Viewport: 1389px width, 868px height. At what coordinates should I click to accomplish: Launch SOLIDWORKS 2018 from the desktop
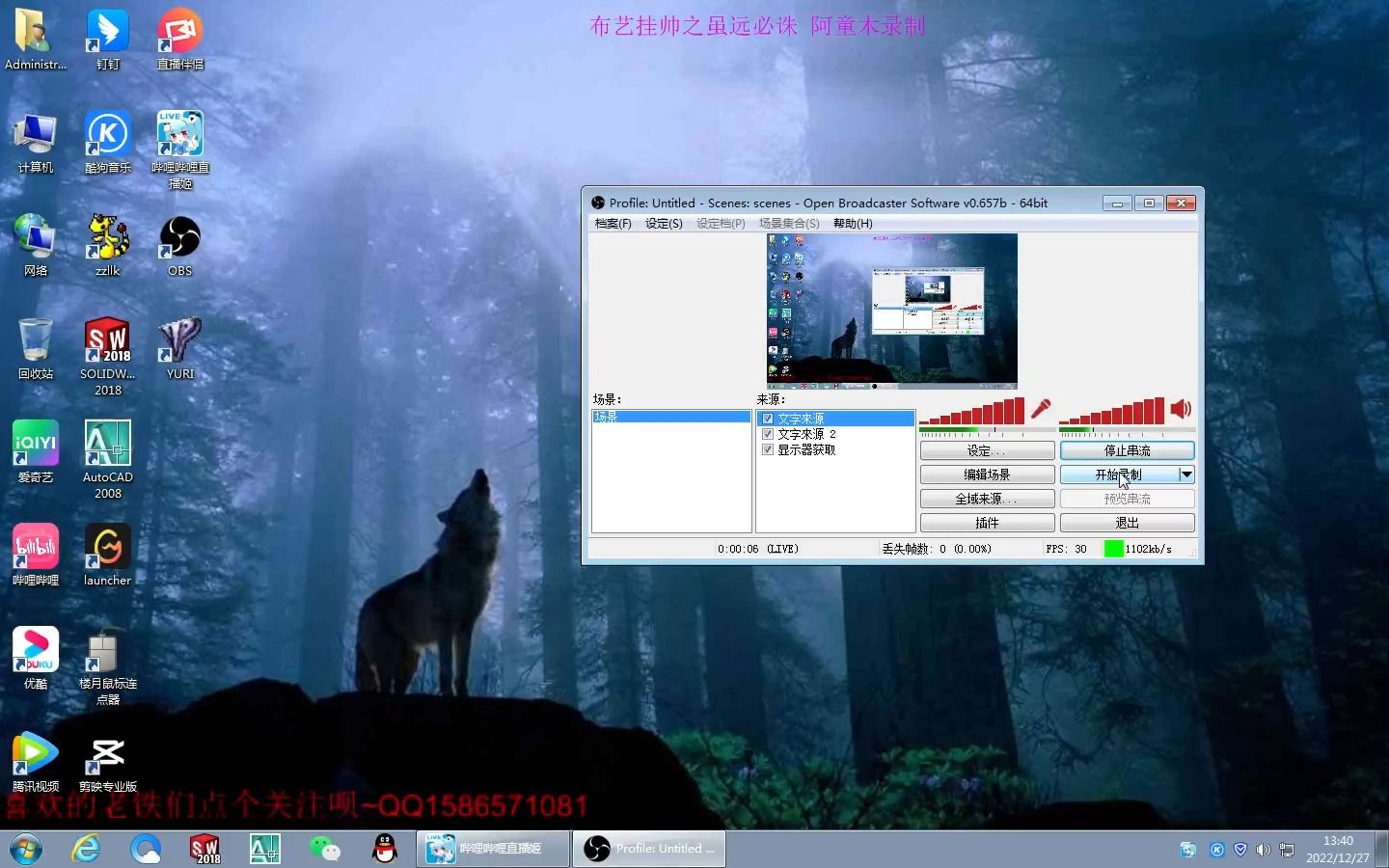tap(108, 357)
